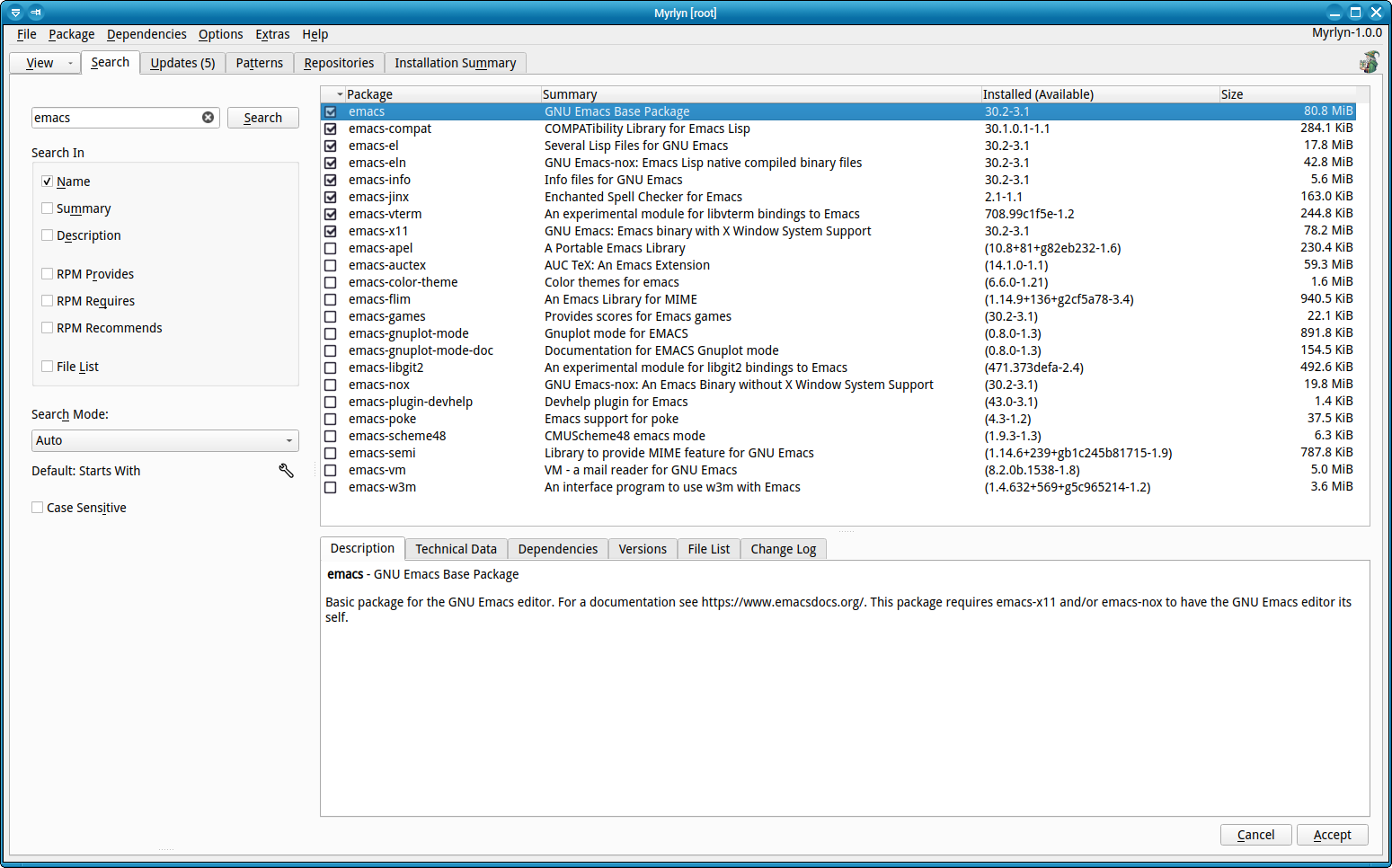The image size is (1392, 868).
Task: Select the emacs-plugin-devhelp row
Action: tap(838, 402)
